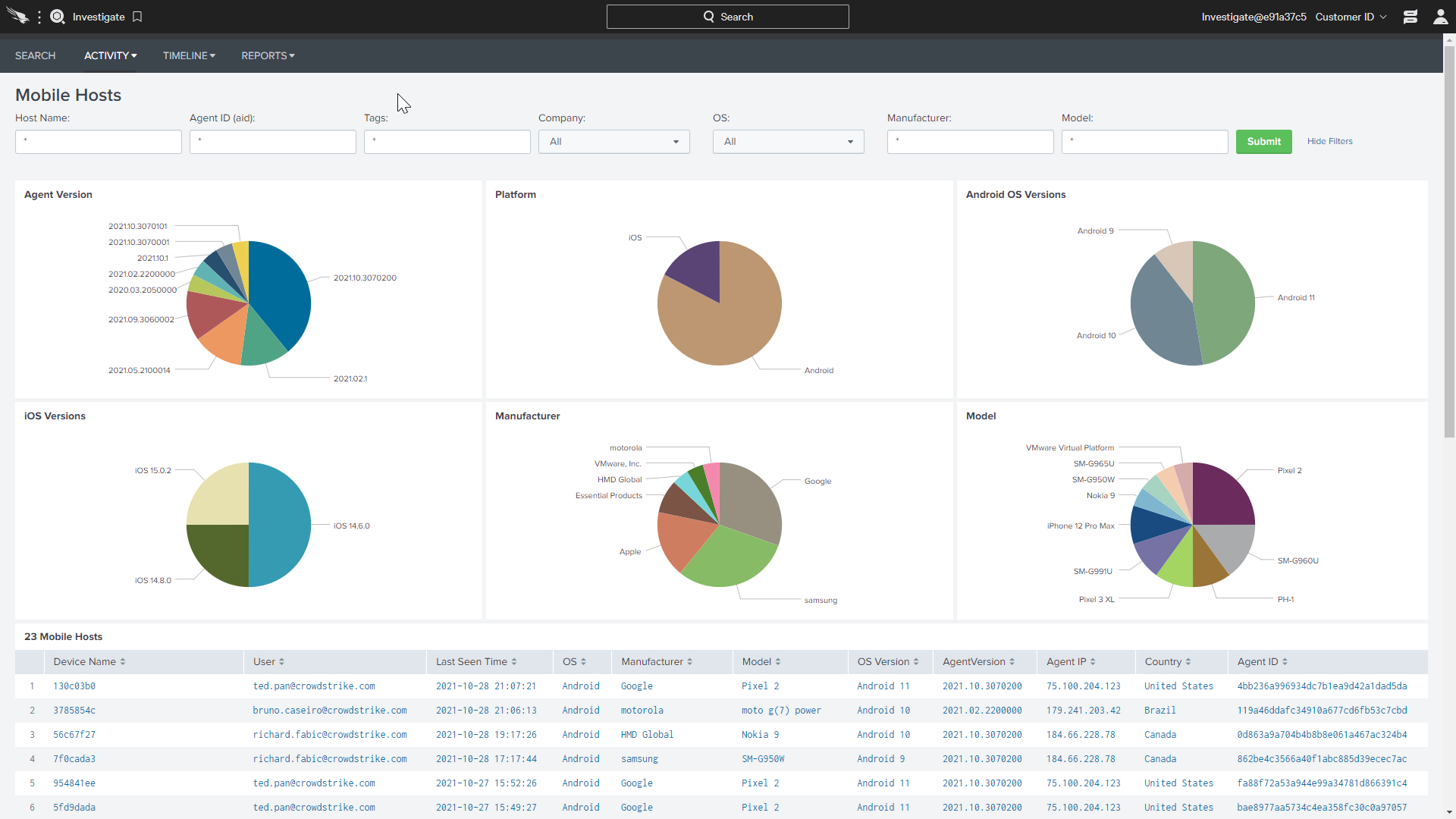Open device 3785854c link
The image size is (1456, 819).
(74, 711)
